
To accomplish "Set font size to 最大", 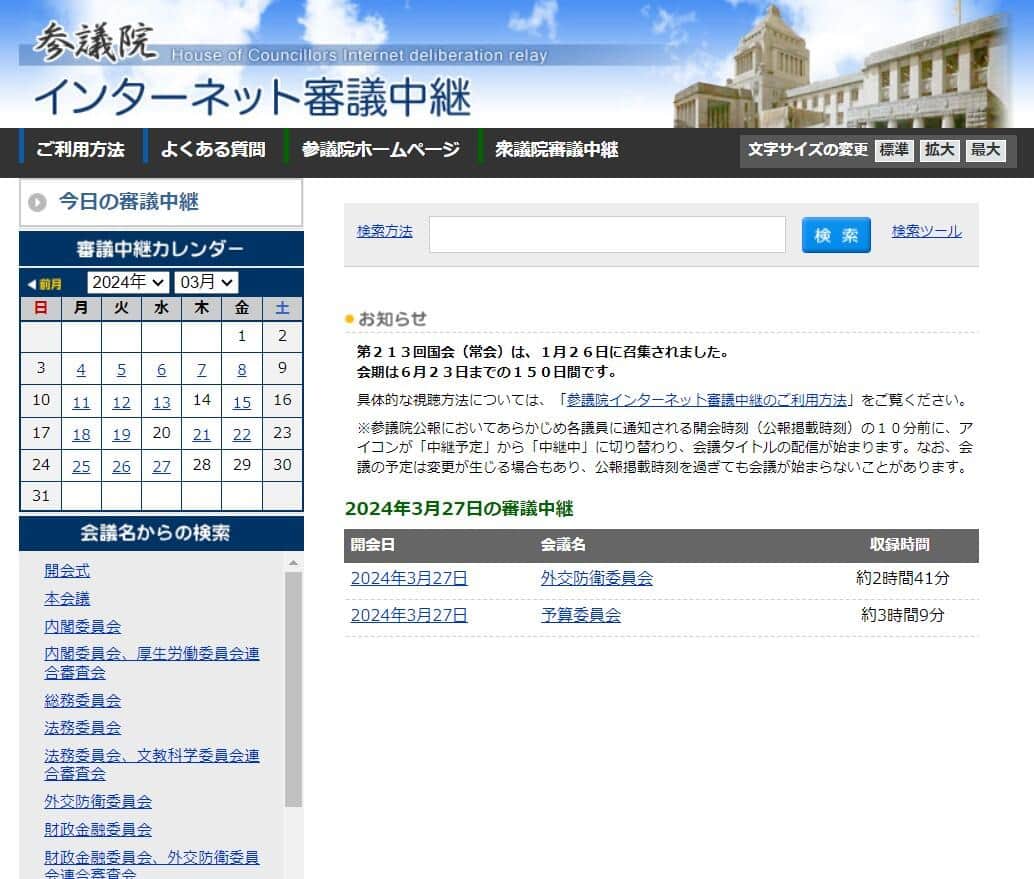I will (x=986, y=150).
